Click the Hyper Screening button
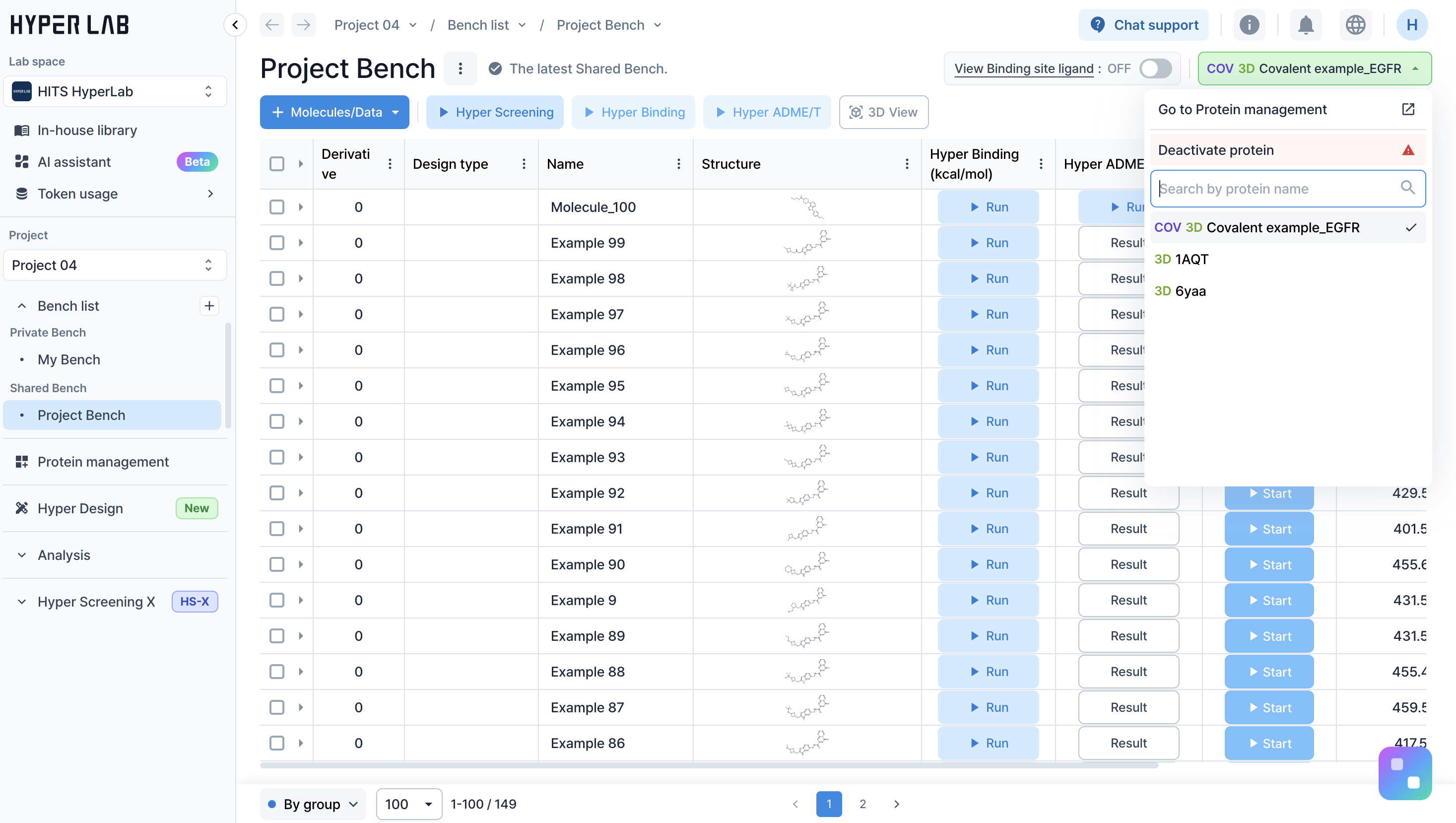This screenshot has height=823, width=1456. coord(495,112)
